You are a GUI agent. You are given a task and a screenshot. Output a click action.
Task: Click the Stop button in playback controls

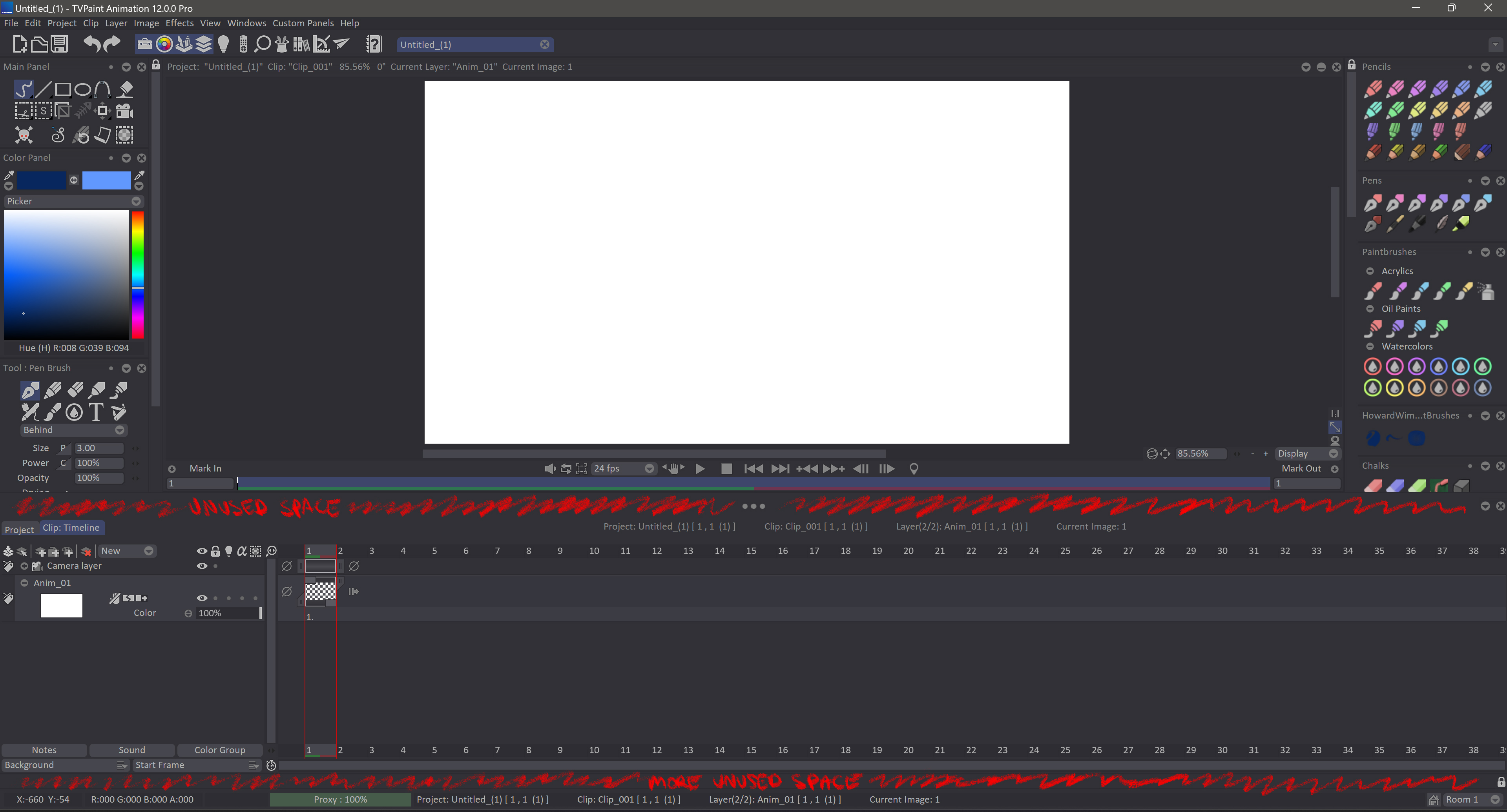726,469
